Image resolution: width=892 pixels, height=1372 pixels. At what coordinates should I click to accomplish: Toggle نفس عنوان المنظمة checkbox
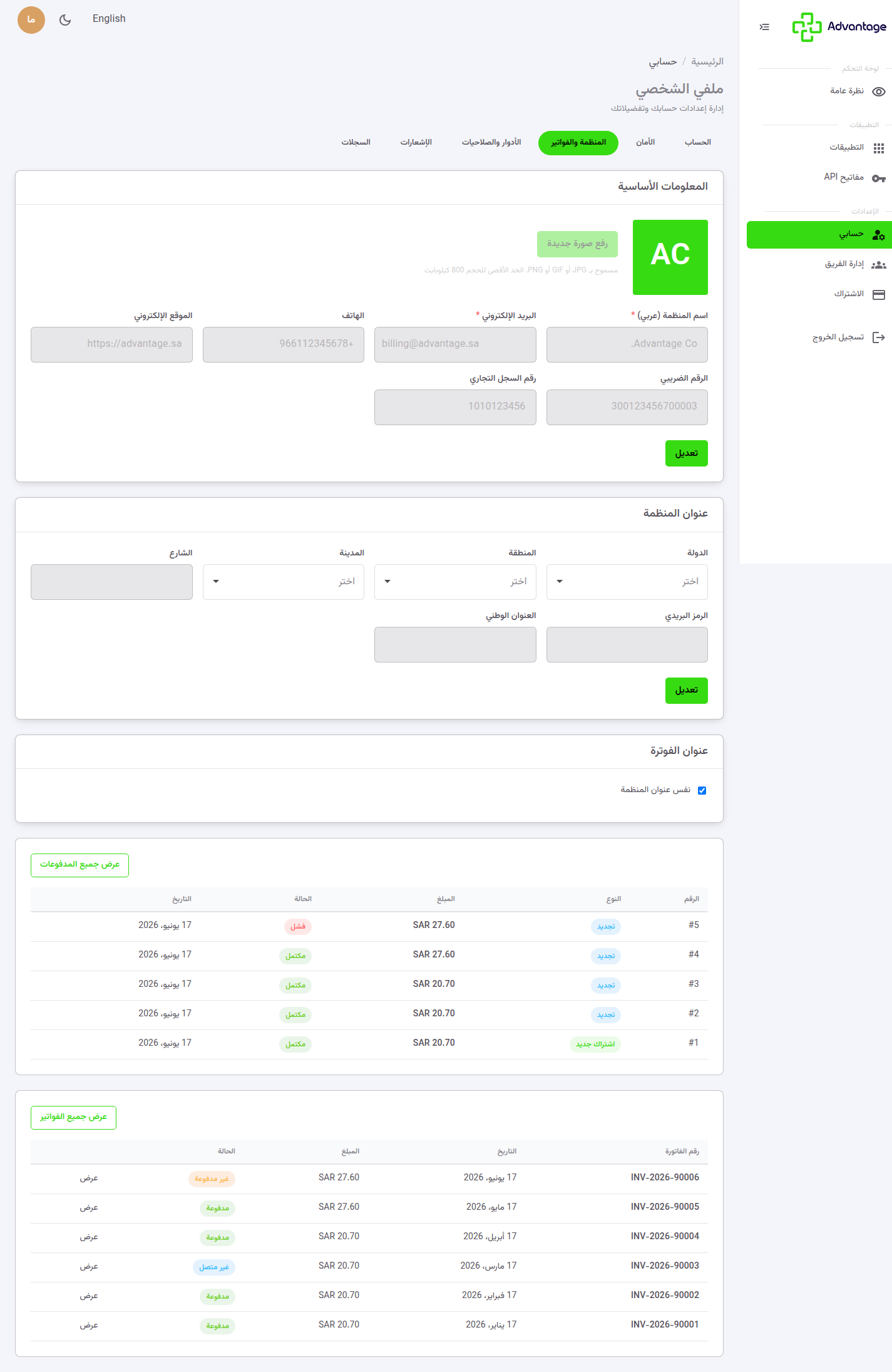click(x=702, y=790)
